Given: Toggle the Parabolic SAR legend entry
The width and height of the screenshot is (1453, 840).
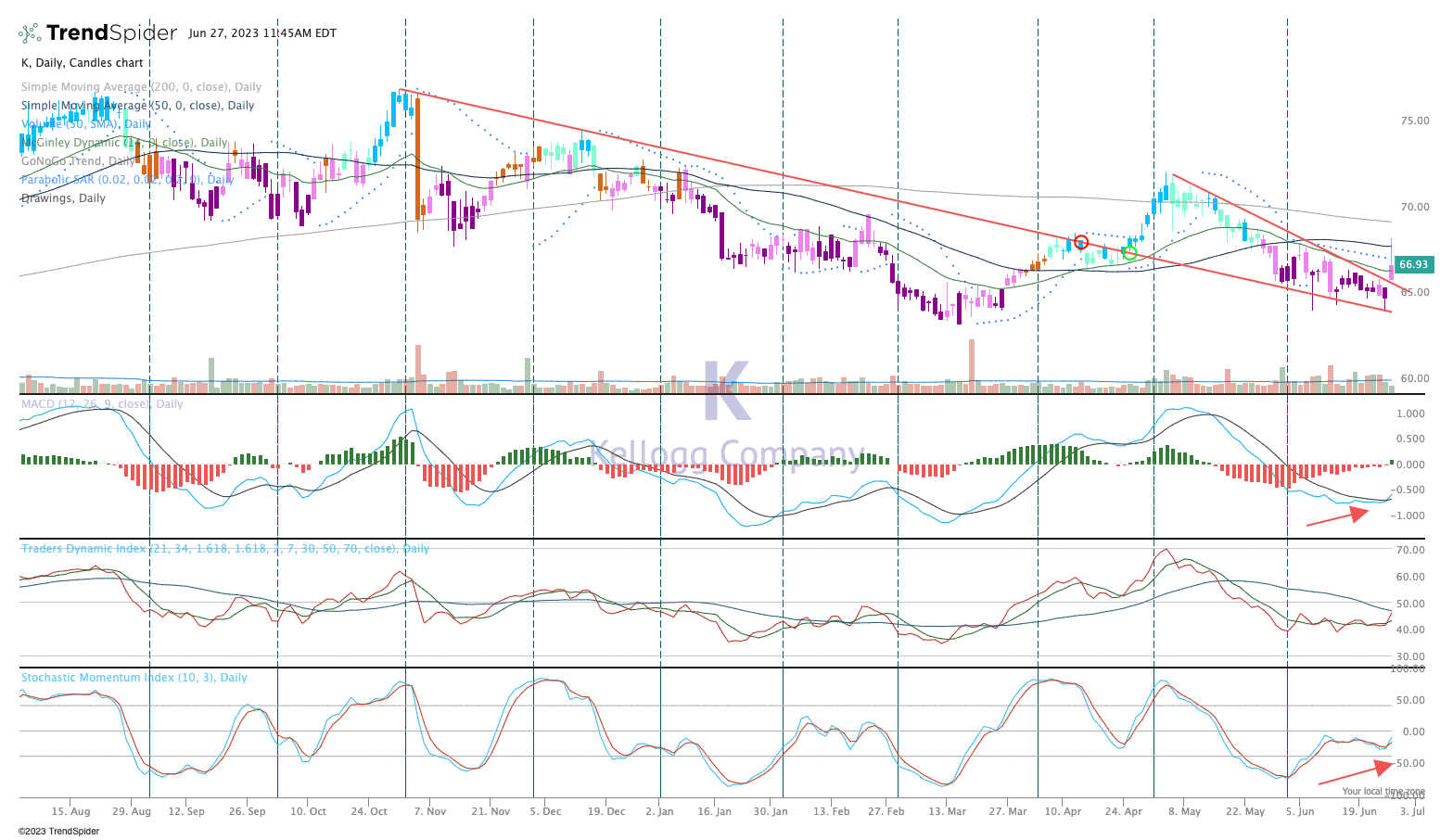Looking at the screenshot, I should pos(127,180).
